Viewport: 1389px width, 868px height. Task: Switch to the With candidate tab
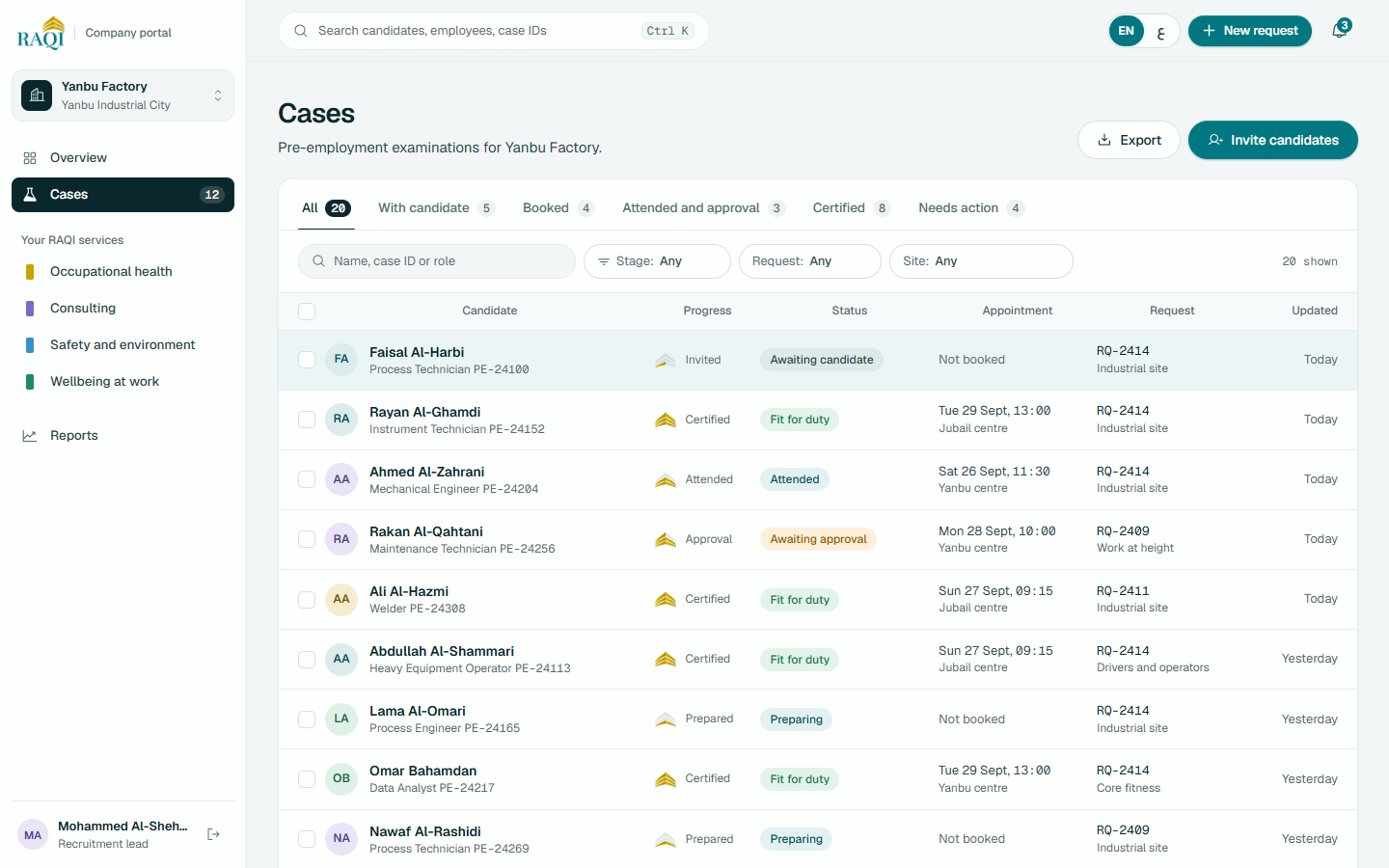pyautogui.click(x=437, y=208)
